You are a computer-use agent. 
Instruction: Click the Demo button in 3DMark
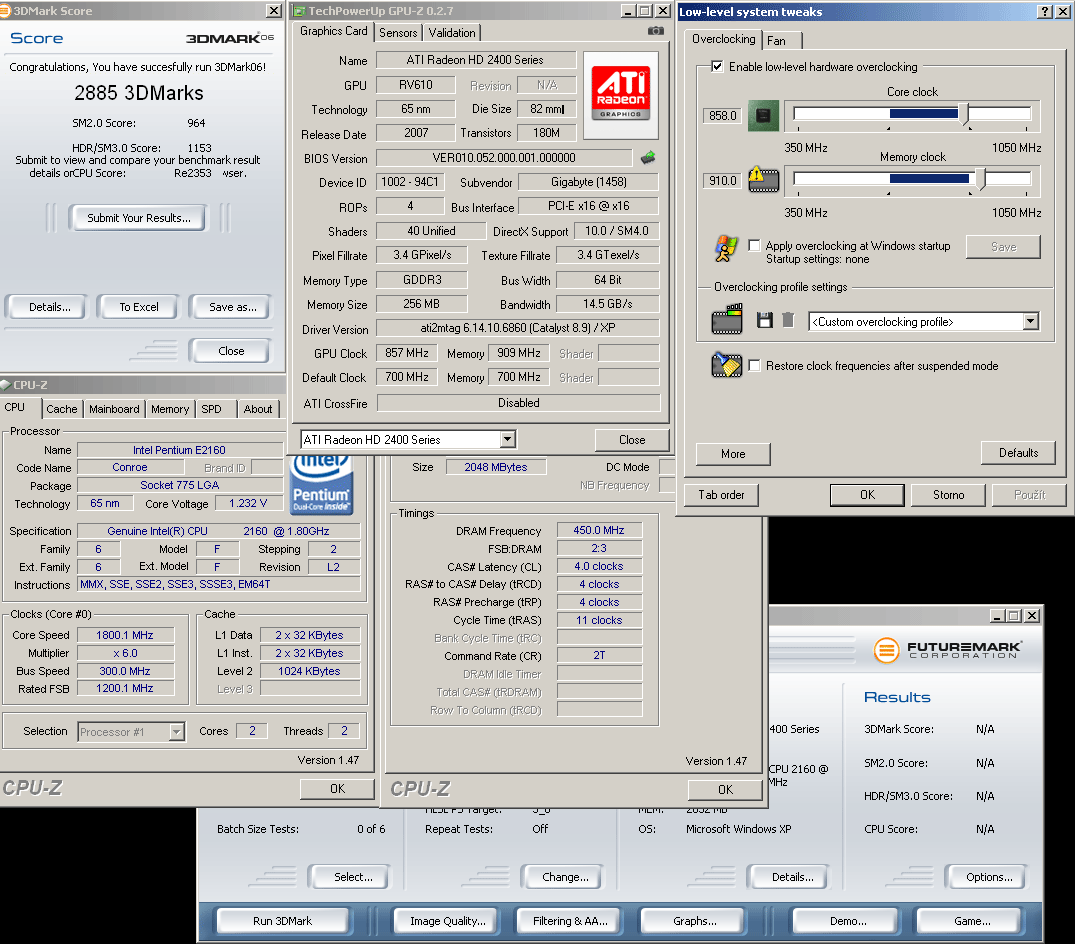coord(847,921)
